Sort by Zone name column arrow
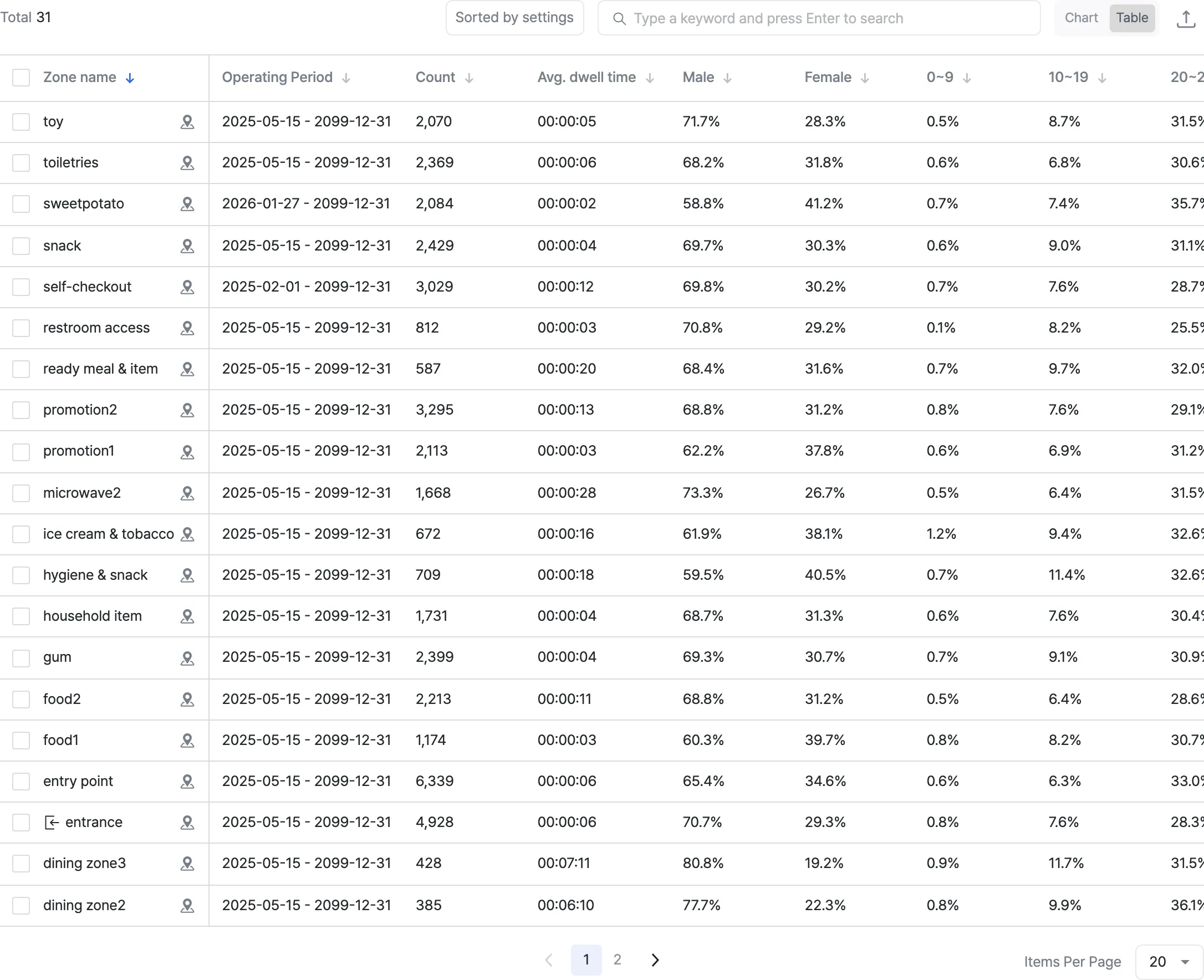The width and height of the screenshot is (1204, 980). (x=130, y=78)
